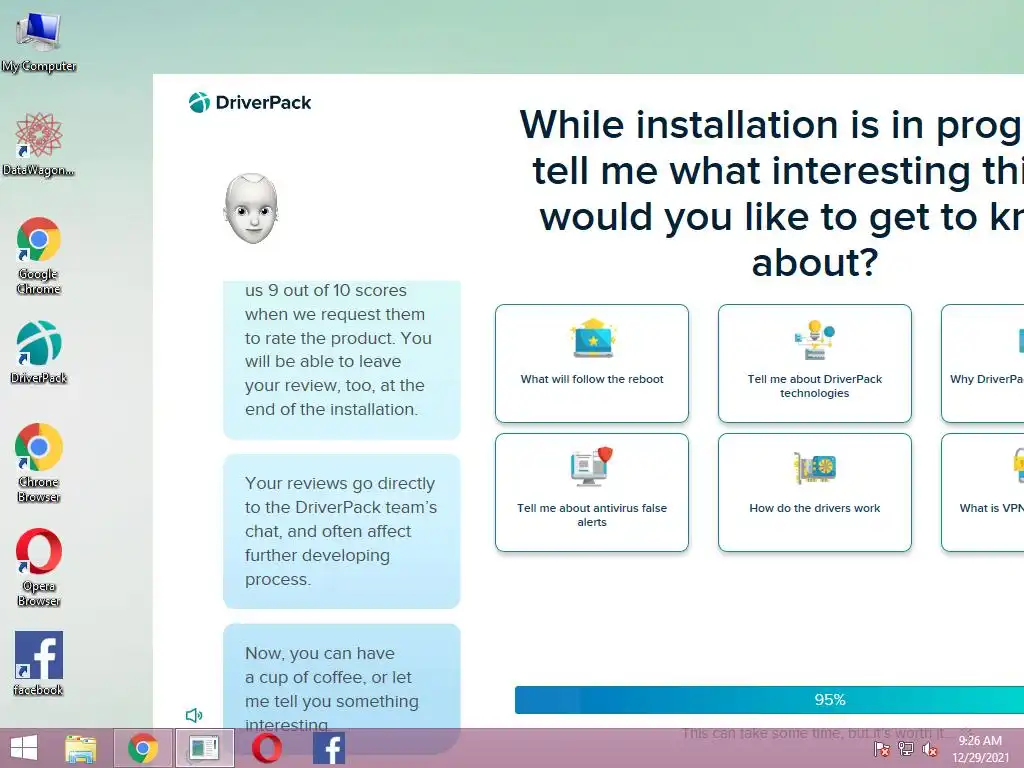The height and width of the screenshot is (768, 1024).
Task: Launch Chrome Browser desktop shortcut
Action: click(39, 463)
